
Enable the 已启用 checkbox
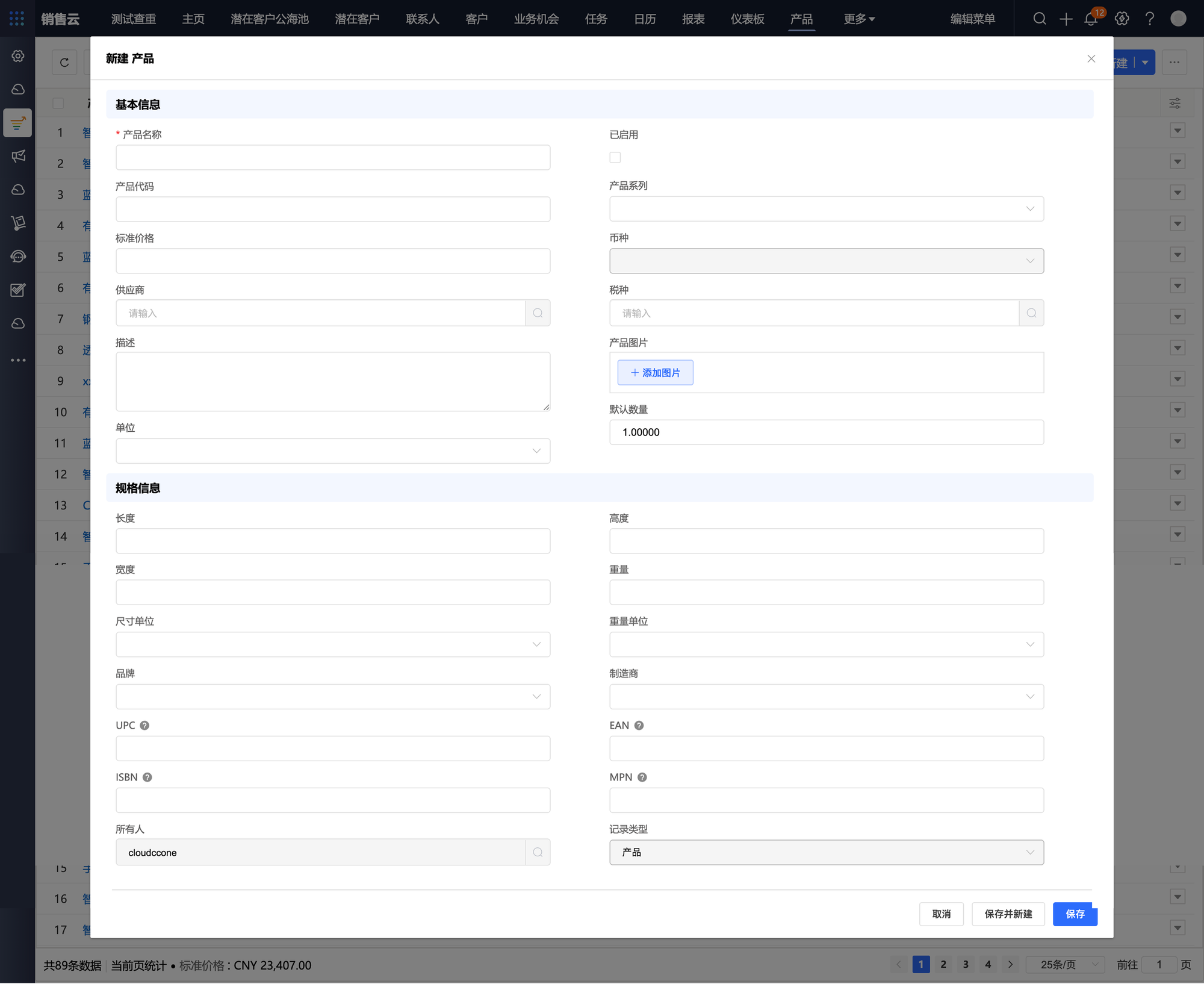(x=615, y=157)
